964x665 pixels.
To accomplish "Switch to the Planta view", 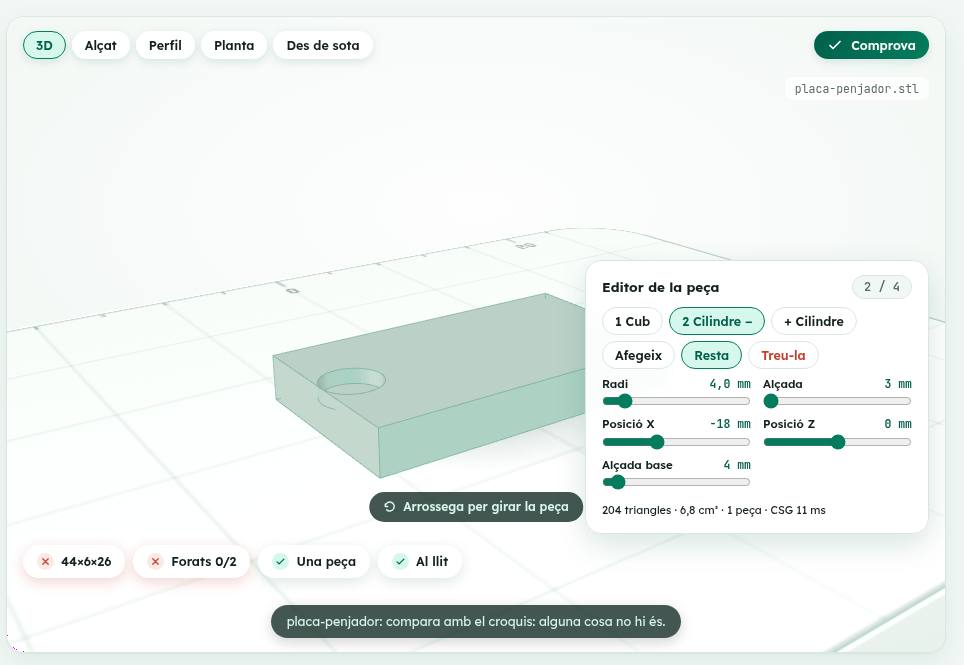I will (234, 45).
